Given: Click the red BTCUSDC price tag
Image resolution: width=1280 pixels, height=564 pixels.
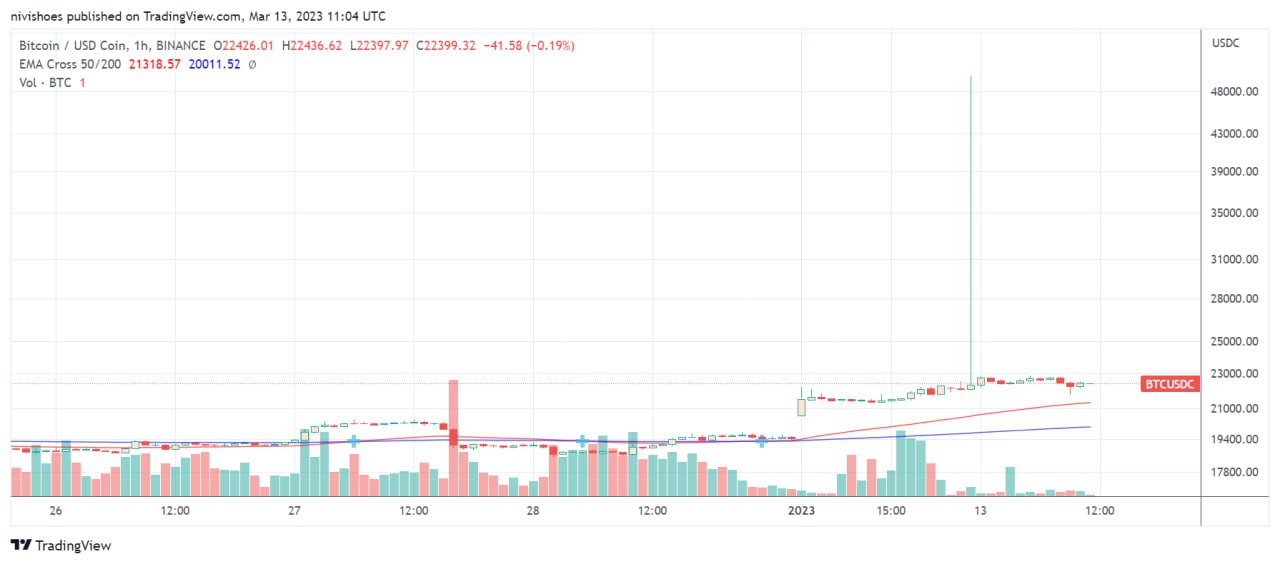Looking at the screenshot, I should pos(1169,384).
